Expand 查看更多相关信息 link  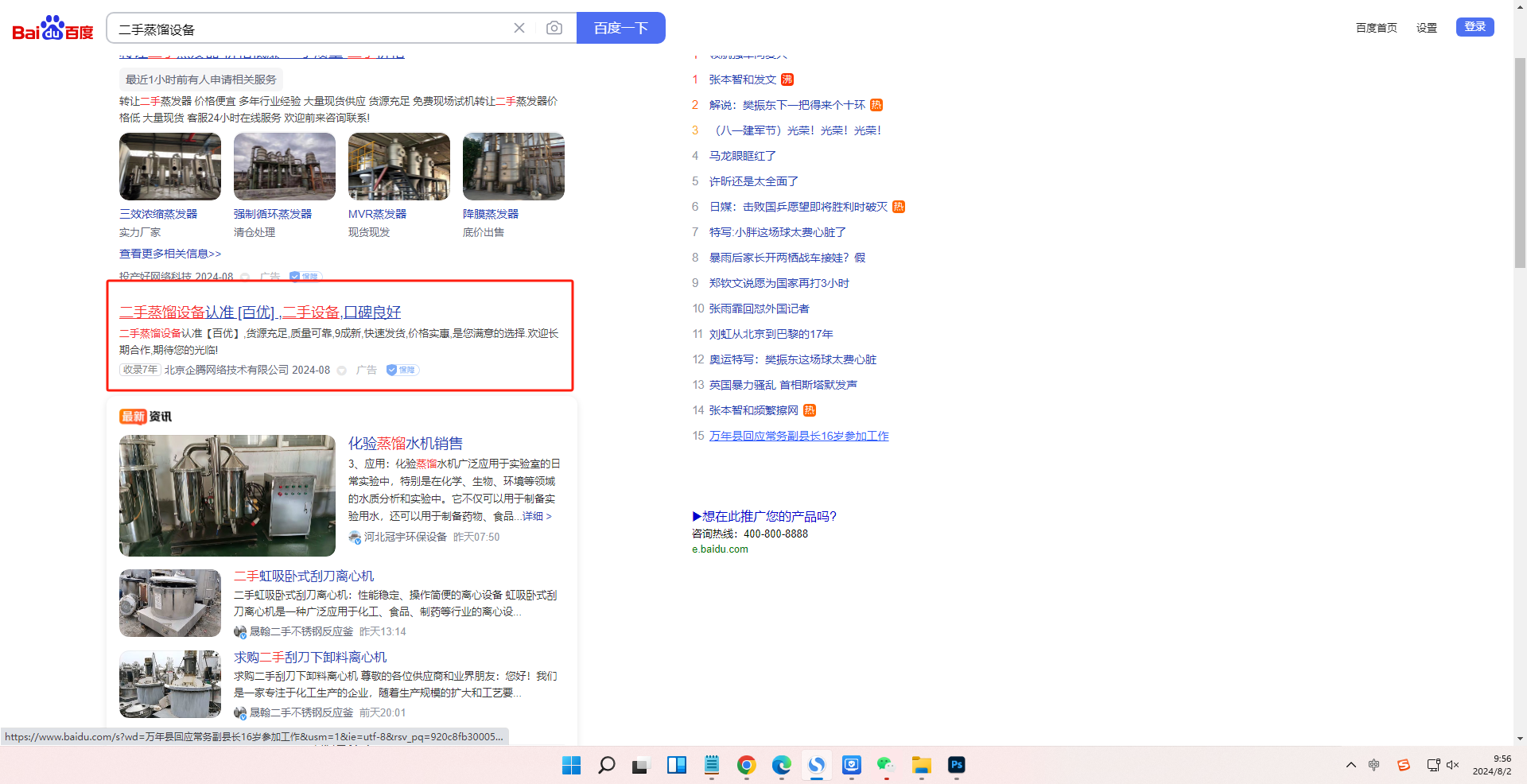tap(170, 254)
